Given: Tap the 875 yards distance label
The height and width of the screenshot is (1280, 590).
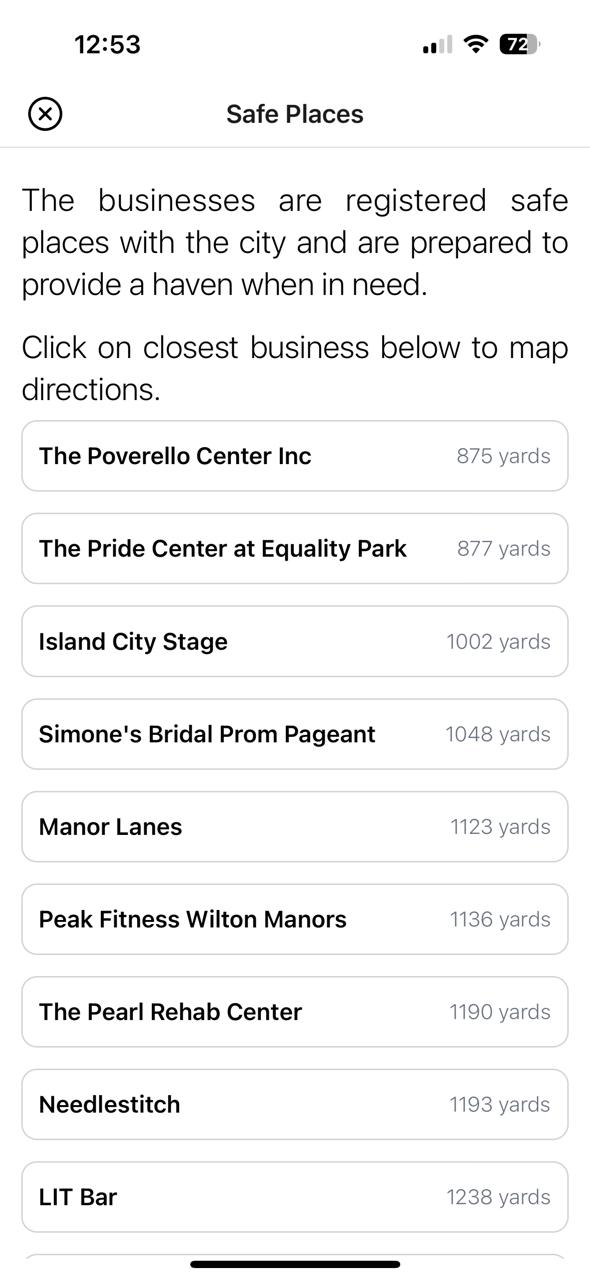Looking at the screenshot, I should pos(503,456).
